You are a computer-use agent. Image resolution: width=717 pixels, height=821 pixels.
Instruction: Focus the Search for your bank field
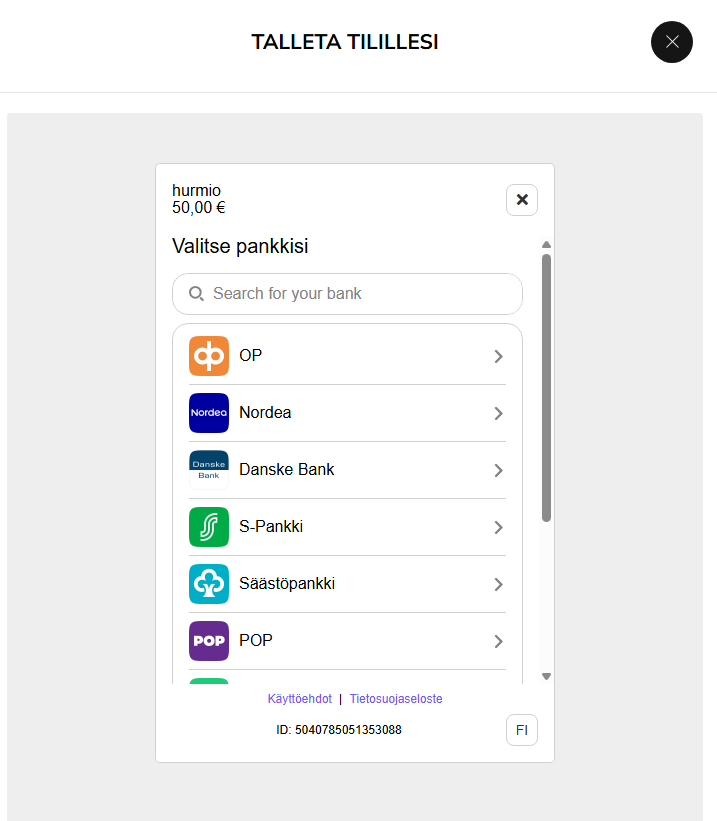360,294
